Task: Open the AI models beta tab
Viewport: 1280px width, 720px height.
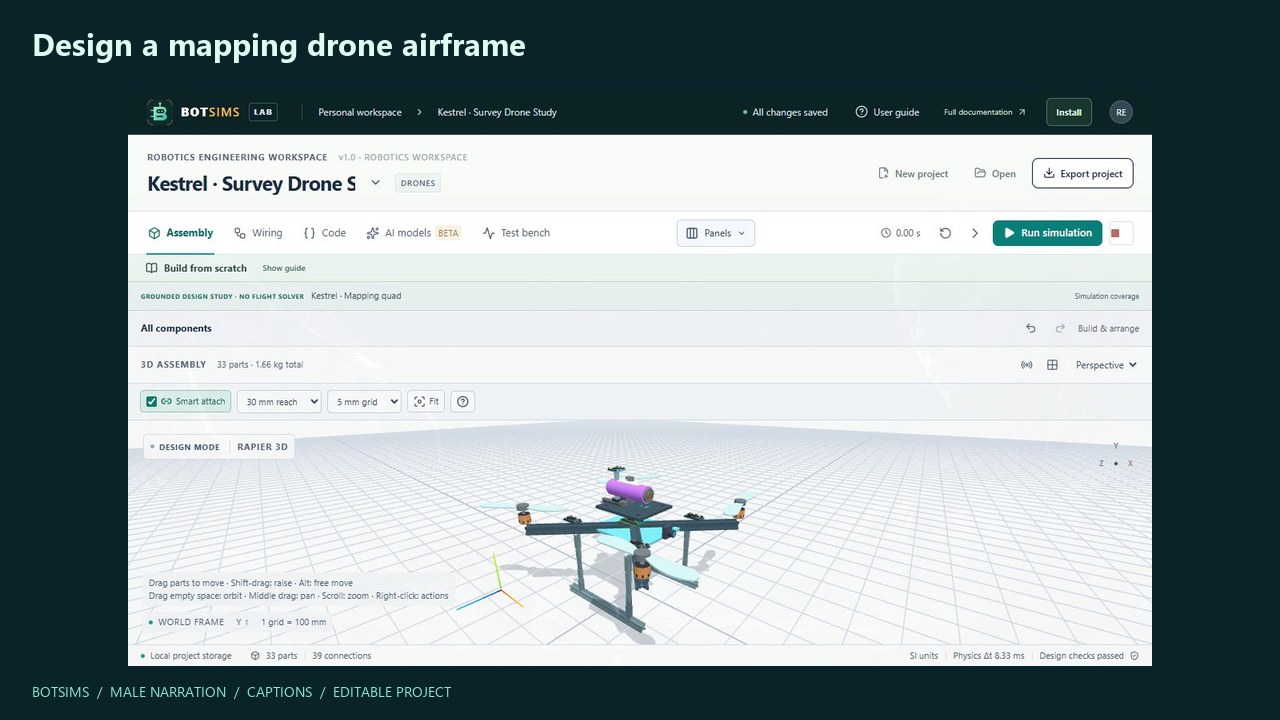Action: pyautogui.click(x=413, y=233)
